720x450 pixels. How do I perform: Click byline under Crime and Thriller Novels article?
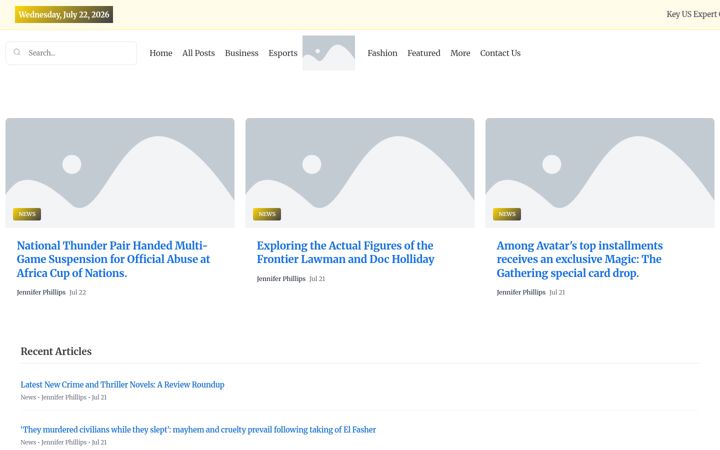[x=63, y=397]
